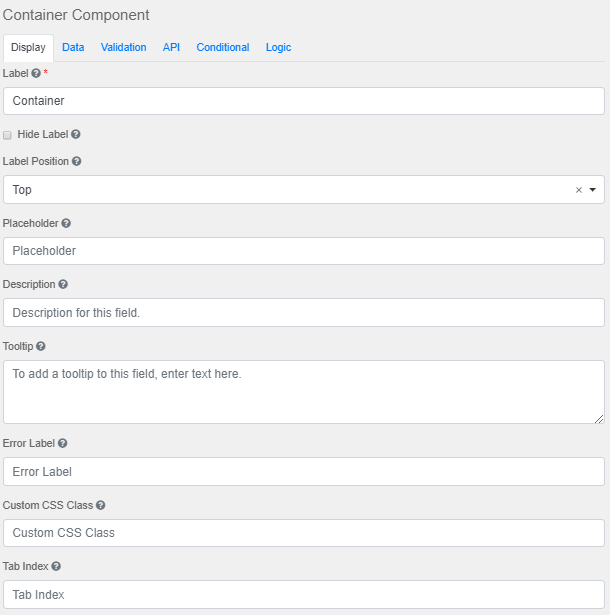610x615 pixels.
Task: Click Label Position help icon
Action: click(x=77, y=161)
